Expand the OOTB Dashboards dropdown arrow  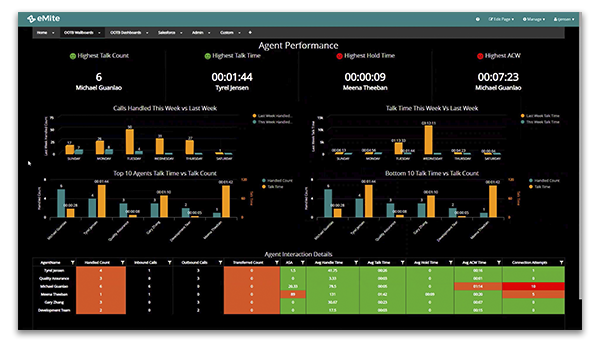[147, 33]
